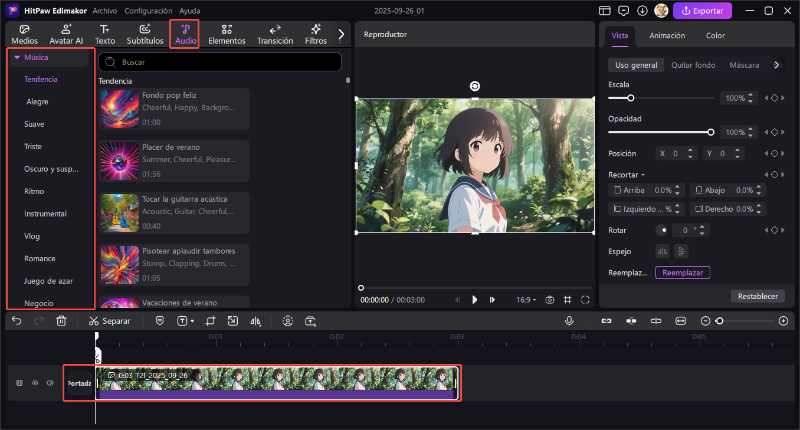
Task: Zoom out the timeline with minus icon
Action: (705, 321)
